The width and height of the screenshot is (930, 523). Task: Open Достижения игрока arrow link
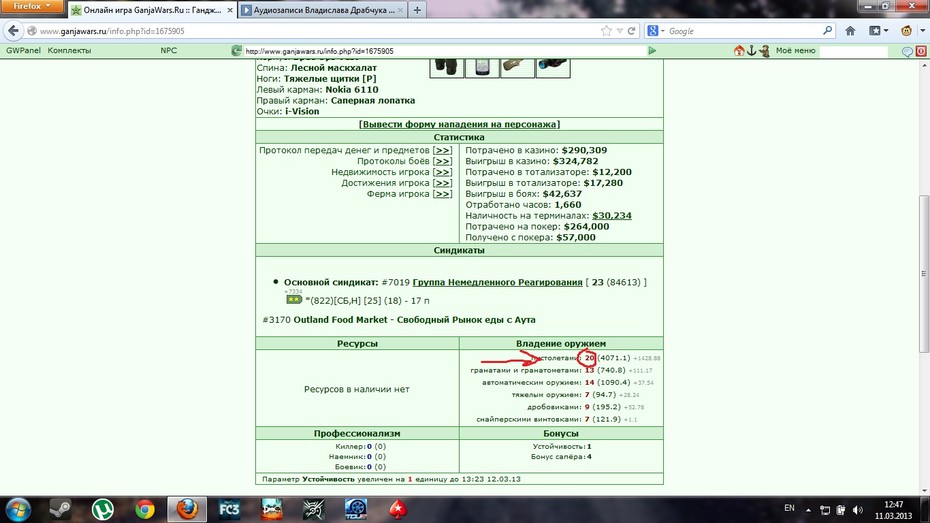pyautogui.click(x=442, y=183)
